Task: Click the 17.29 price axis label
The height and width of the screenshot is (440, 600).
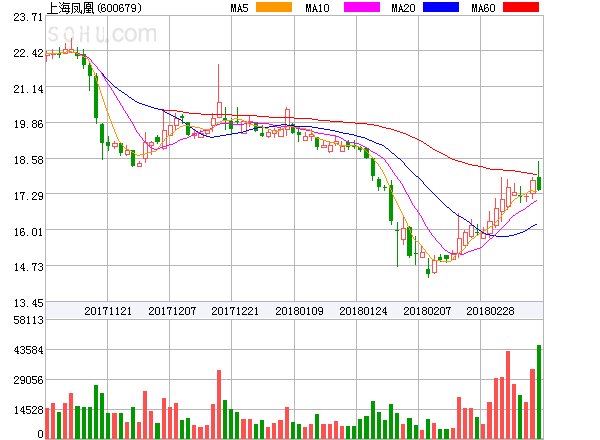Action: point(28,196)
